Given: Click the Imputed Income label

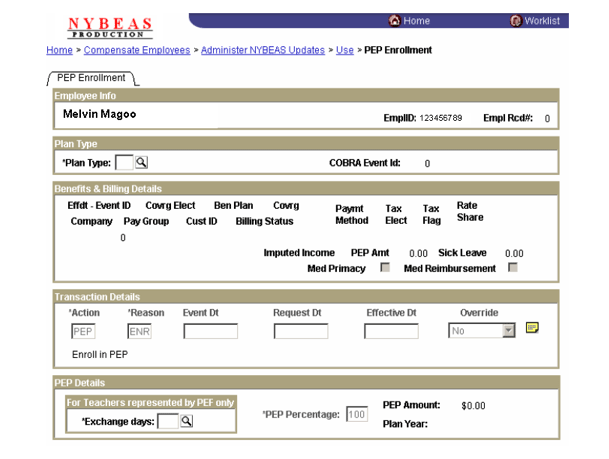Looking at the screenshot, I should point(299,253).
